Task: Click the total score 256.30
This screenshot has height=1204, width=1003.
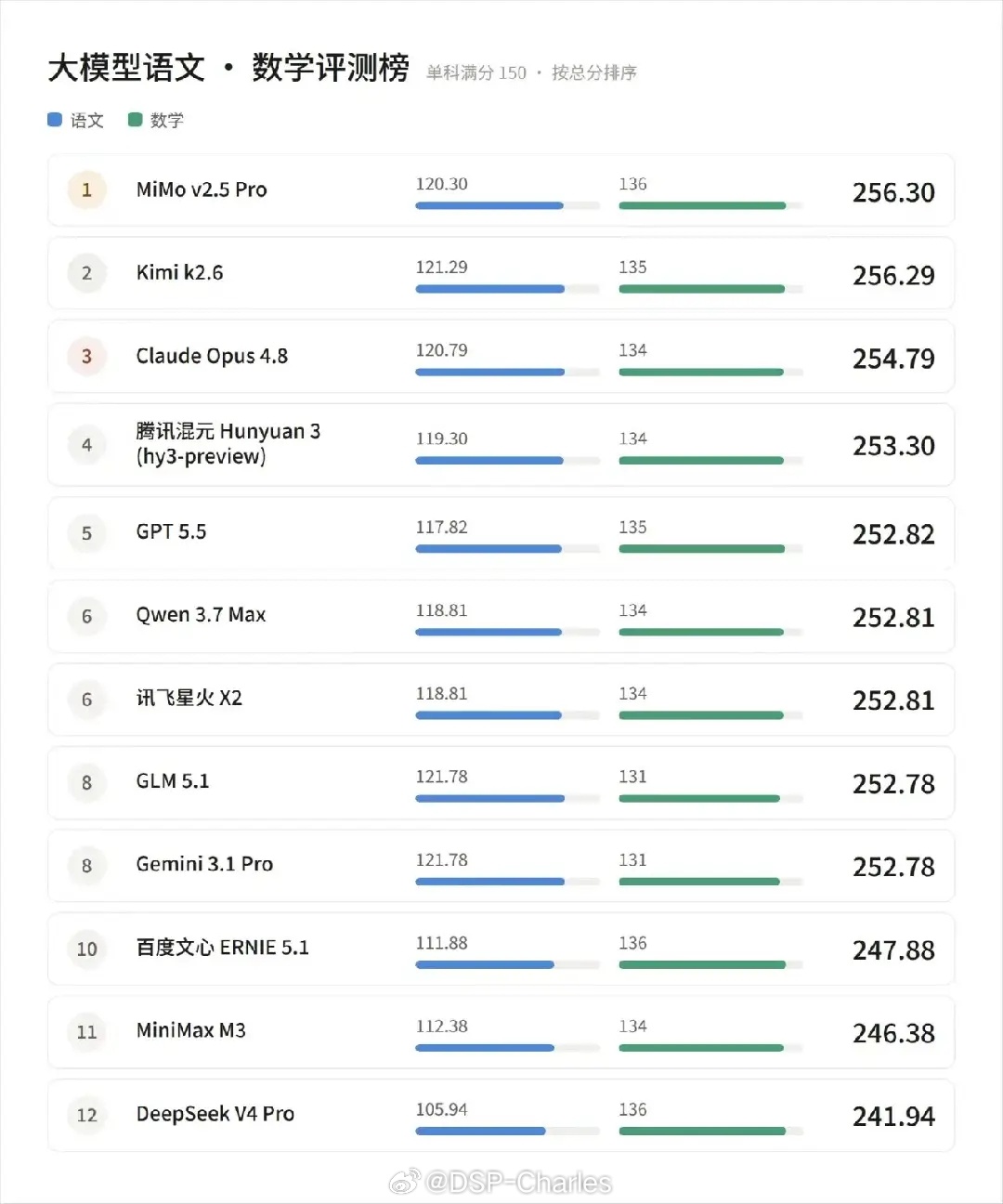Action: 893,192
